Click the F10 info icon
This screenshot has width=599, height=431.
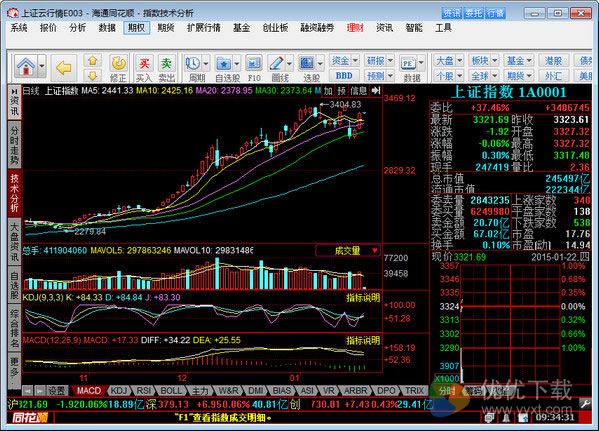254,63
